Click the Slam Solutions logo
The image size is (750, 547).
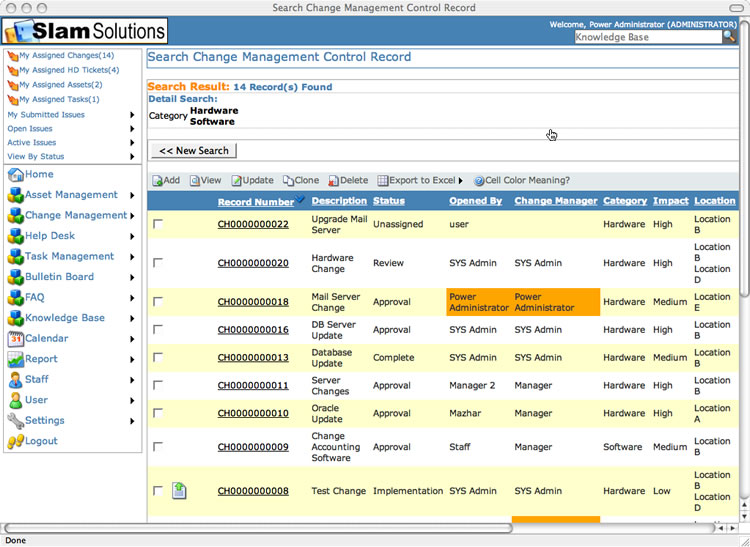coord(85,32)
